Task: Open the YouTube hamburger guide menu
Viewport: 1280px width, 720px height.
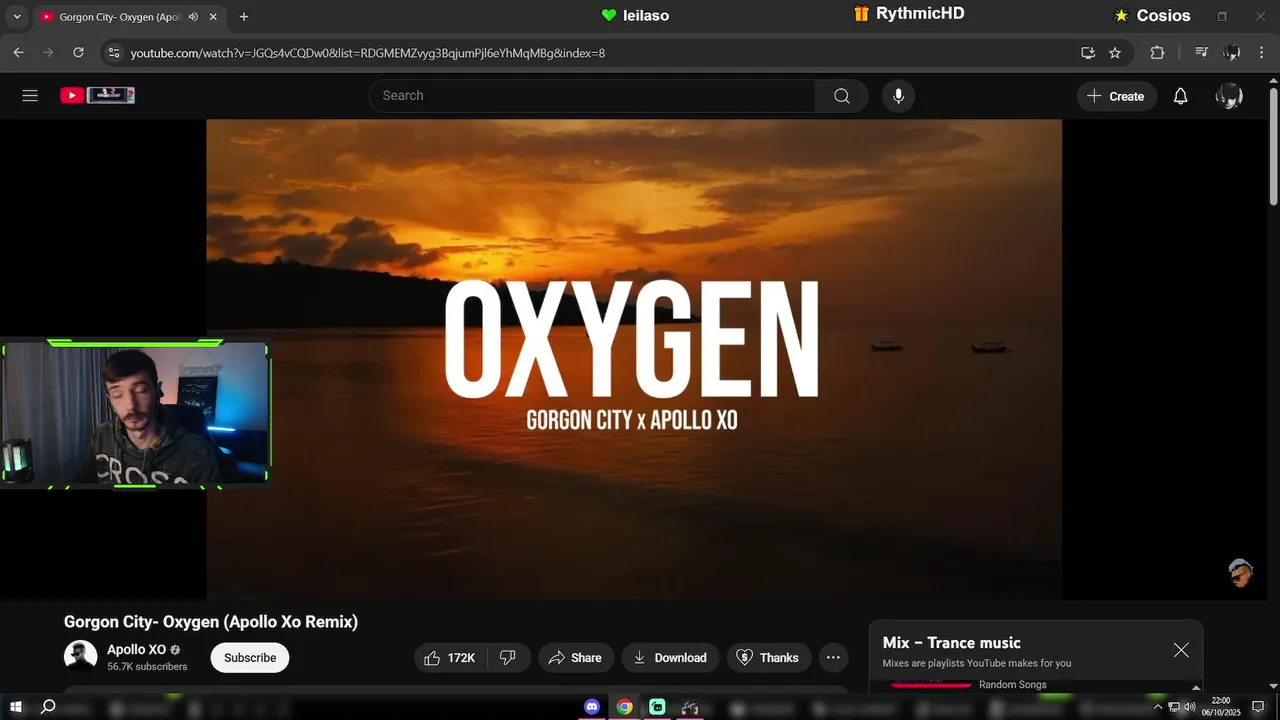Action: 30,96
